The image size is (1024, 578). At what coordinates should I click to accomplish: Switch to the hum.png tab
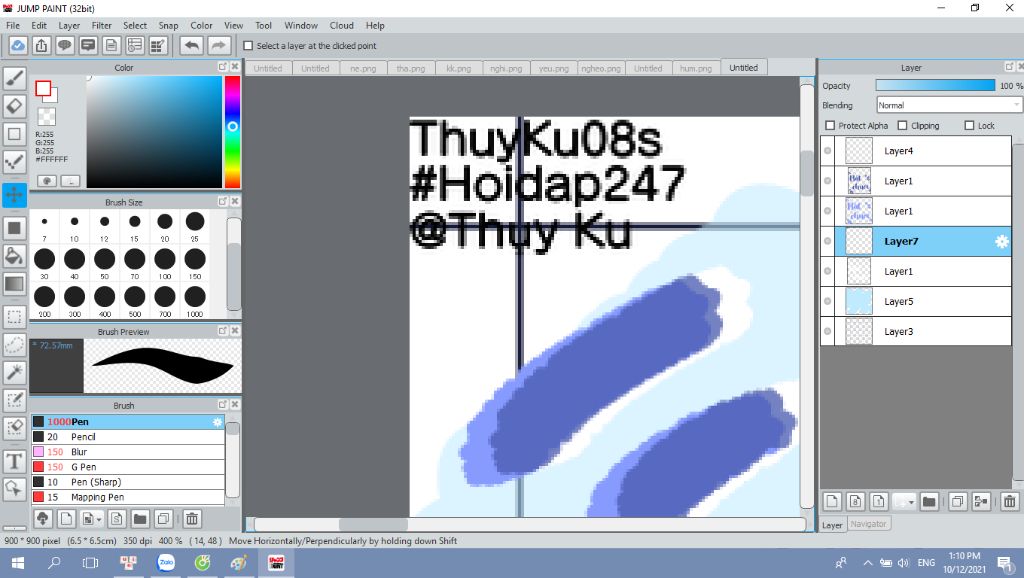click(x=696, y=68)
